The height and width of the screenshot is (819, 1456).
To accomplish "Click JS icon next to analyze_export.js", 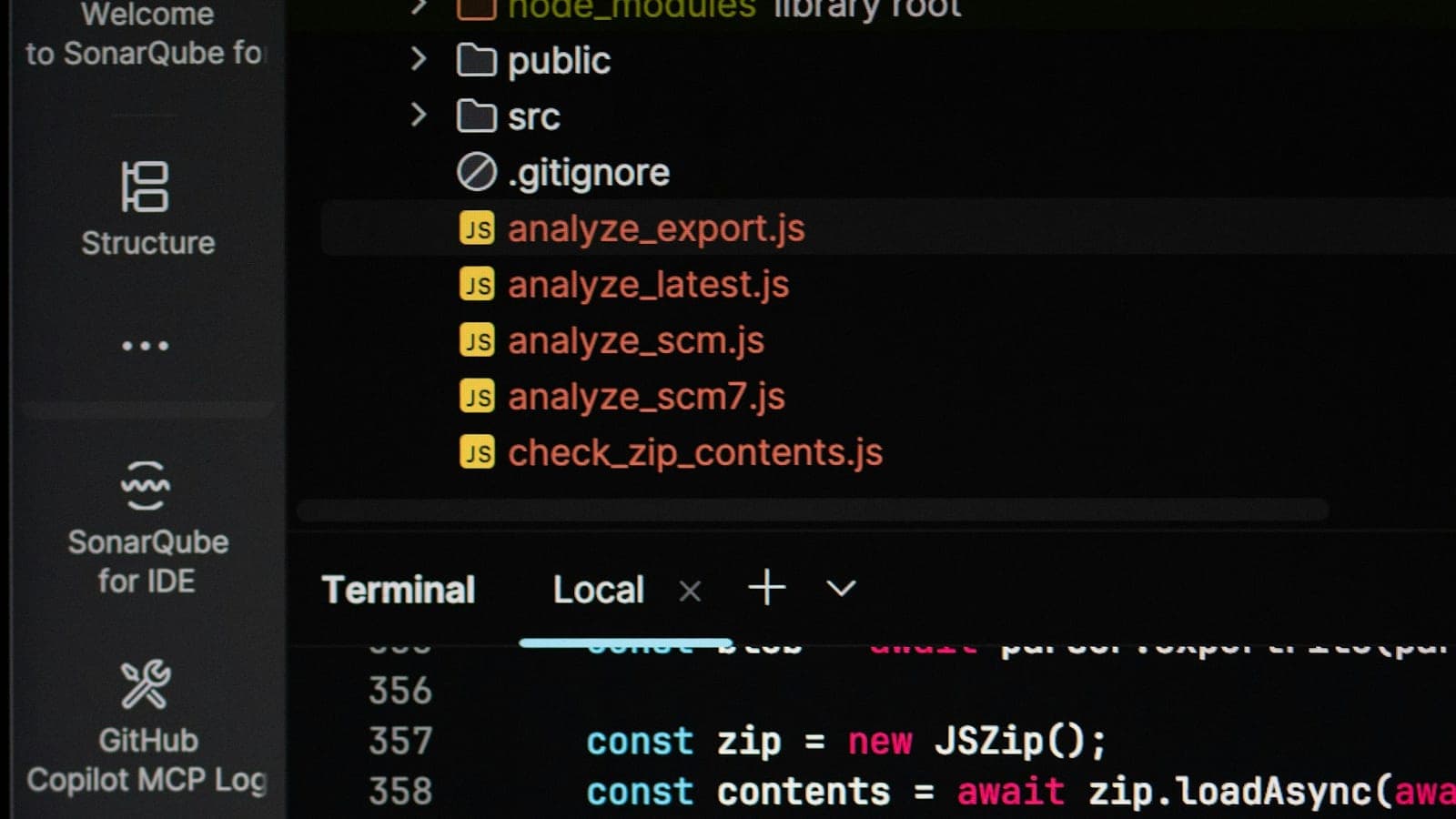I will point(477,228).
